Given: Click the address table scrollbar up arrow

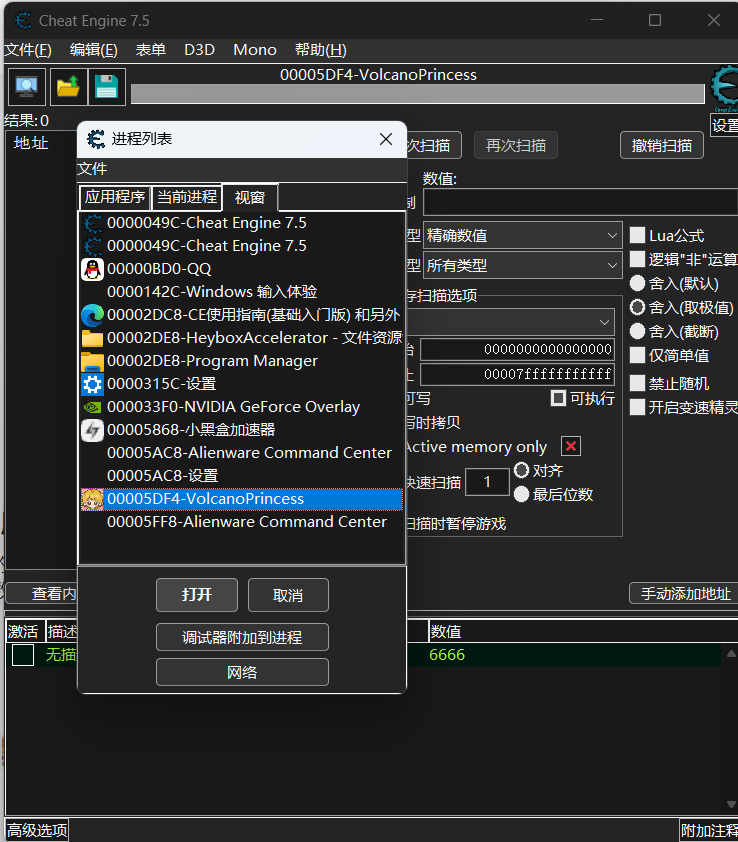Looking at the screenshot, I should coord(731,654).
